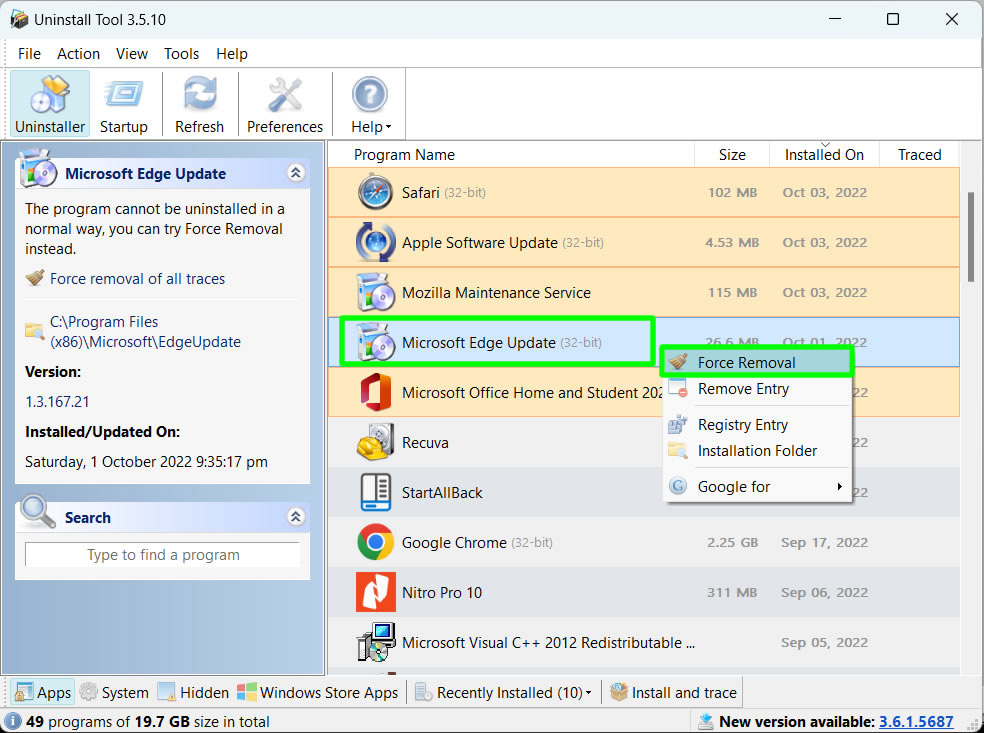The image size is (984, 733).
Task: Open the new version 3.6.1.5687 link
Action: point(916,722)
